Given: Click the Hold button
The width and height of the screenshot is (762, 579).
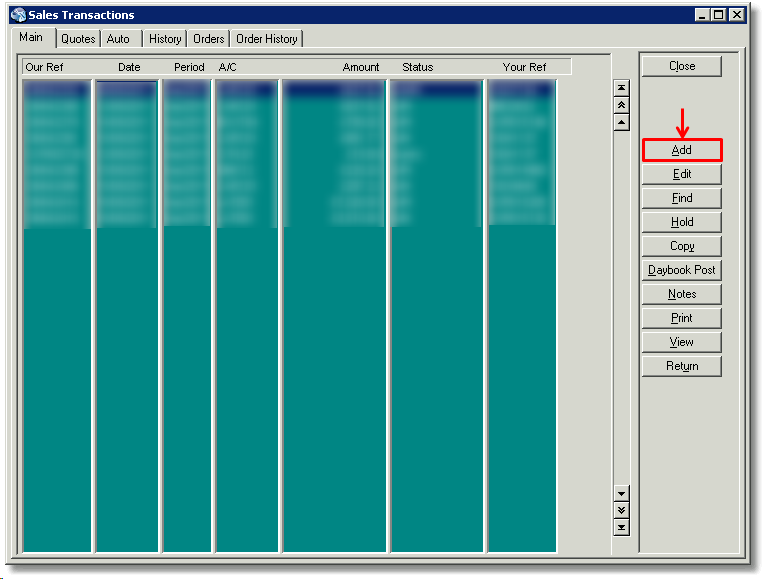Looking at the screenshot, I should coord(682,222).
